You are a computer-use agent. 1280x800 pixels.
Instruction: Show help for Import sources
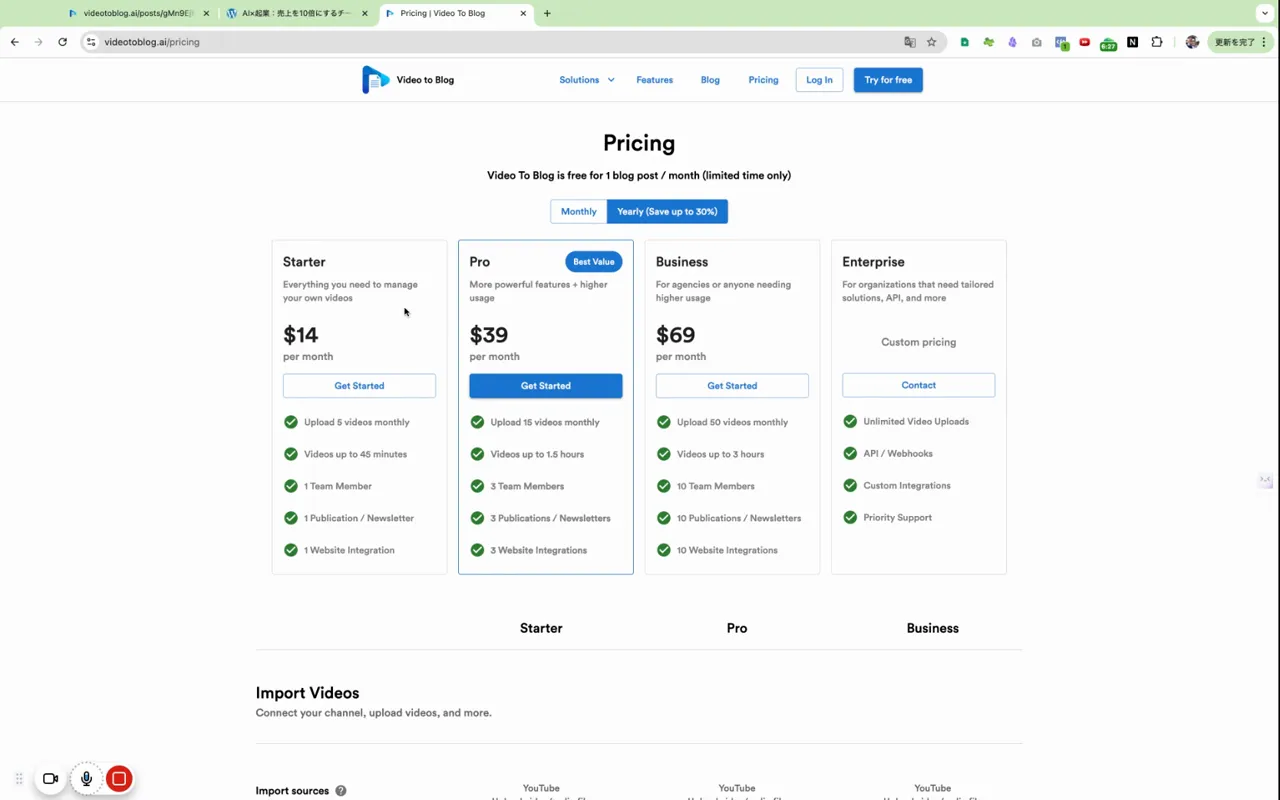click(x=341, y=790)
